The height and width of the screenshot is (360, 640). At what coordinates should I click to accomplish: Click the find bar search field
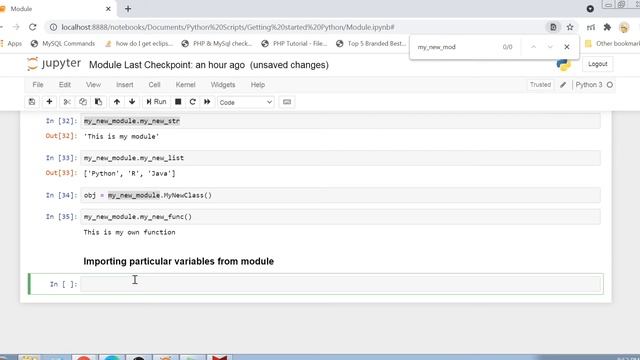(455, 47)
